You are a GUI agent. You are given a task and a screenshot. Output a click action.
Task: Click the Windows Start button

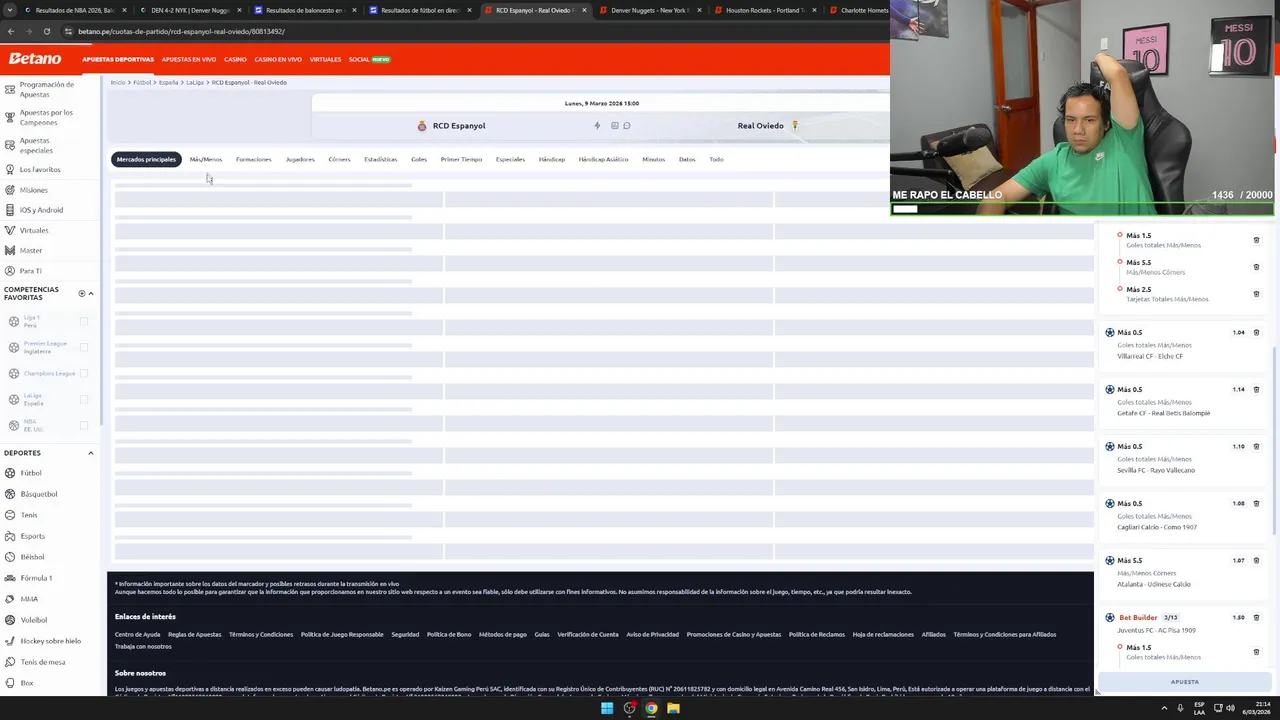click(607, 708)
